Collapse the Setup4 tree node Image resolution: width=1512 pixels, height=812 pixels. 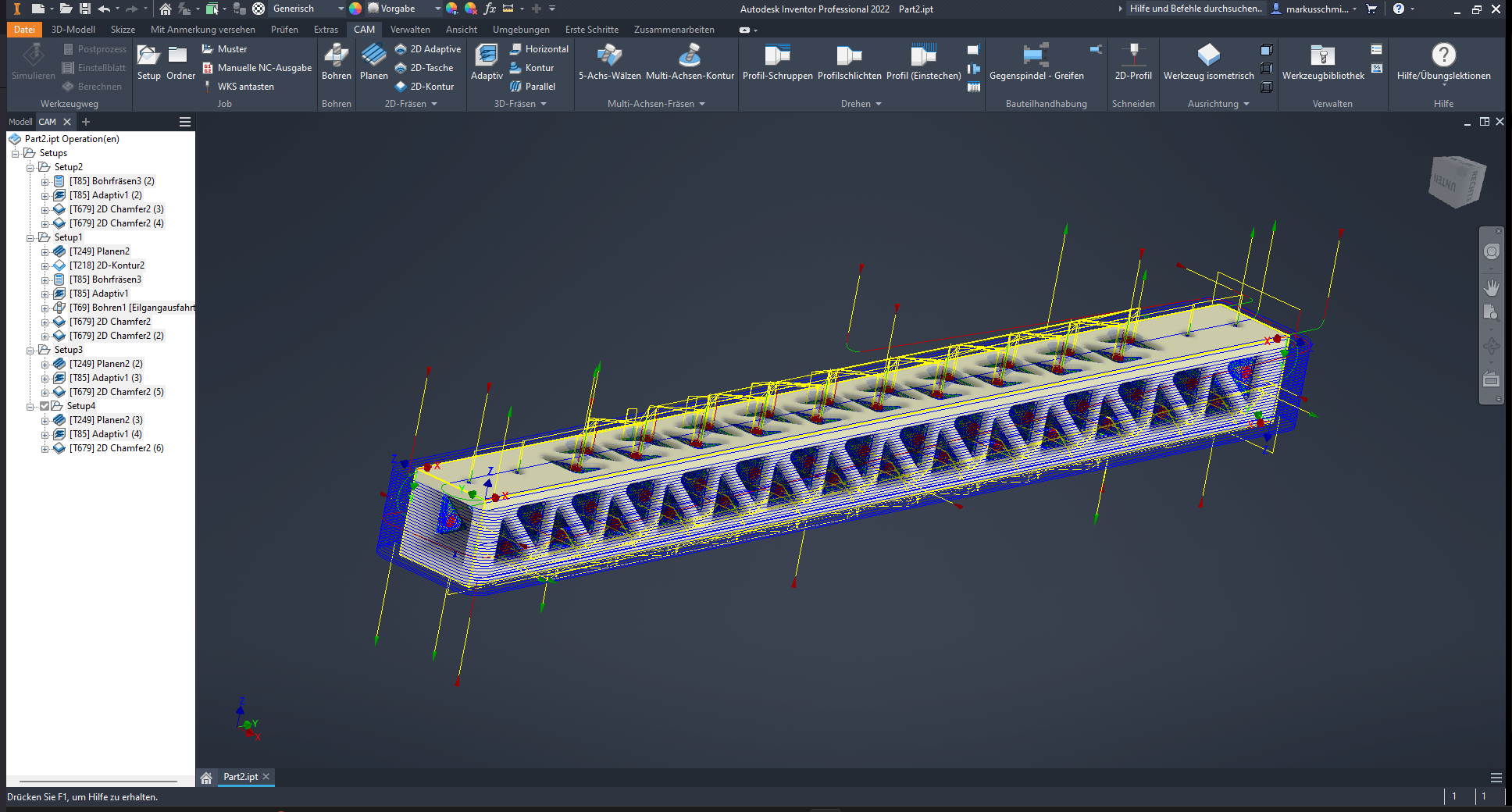pos(30,406)
